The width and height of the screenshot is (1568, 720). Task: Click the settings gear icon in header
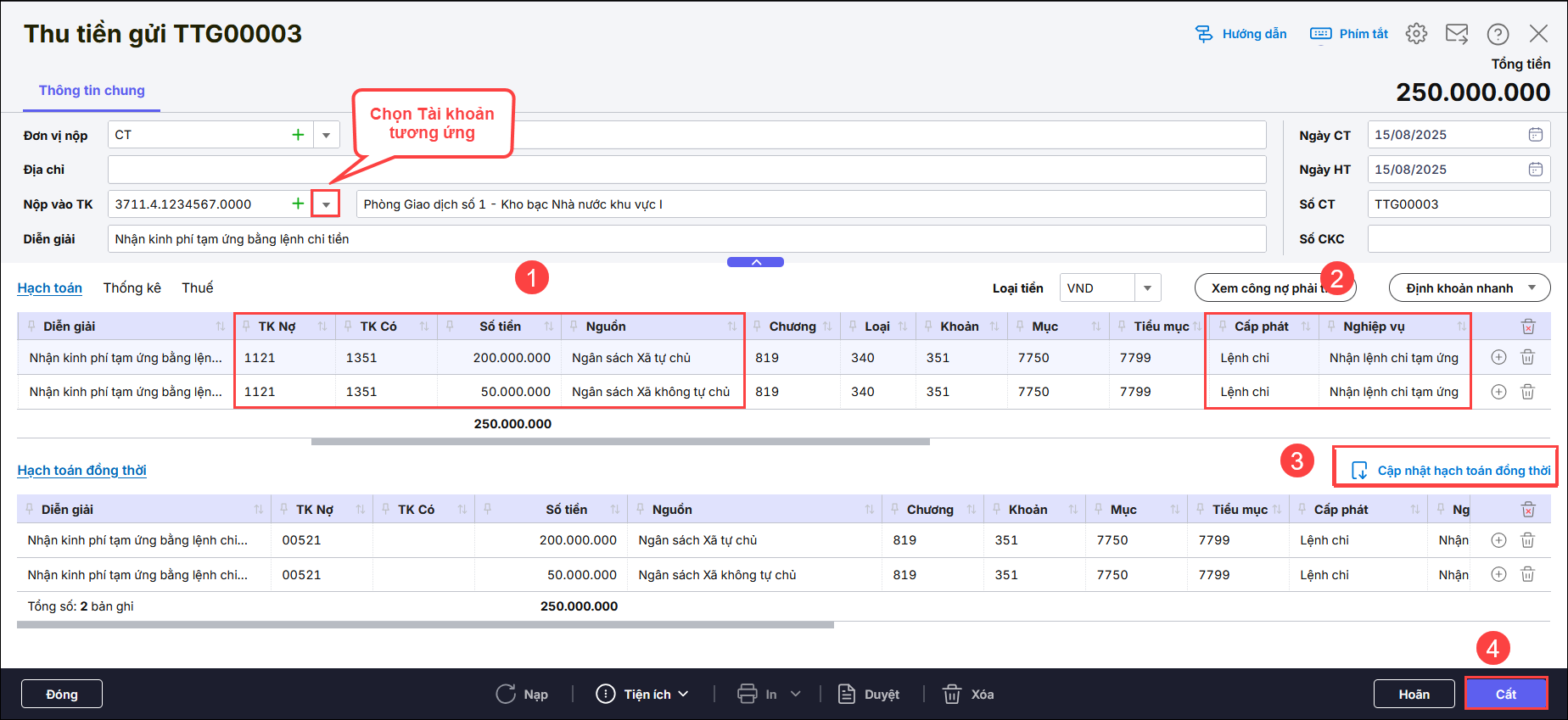(x=1416, y=34)
